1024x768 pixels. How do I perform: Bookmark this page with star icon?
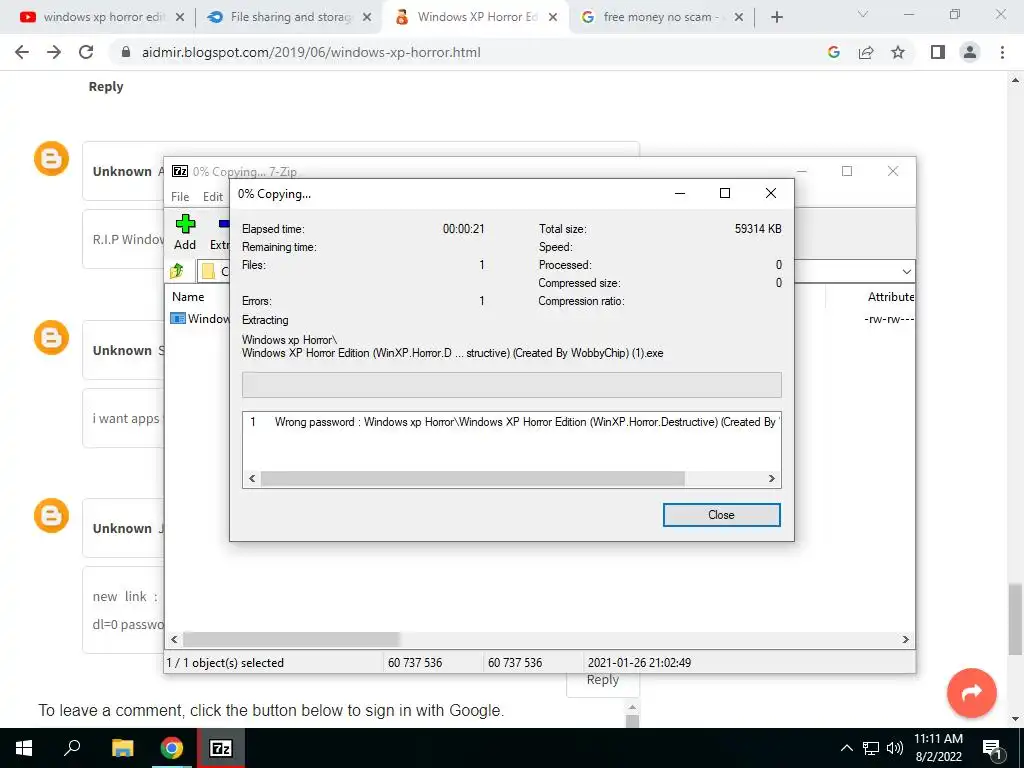pyautogui.click(x=898, y=52)
